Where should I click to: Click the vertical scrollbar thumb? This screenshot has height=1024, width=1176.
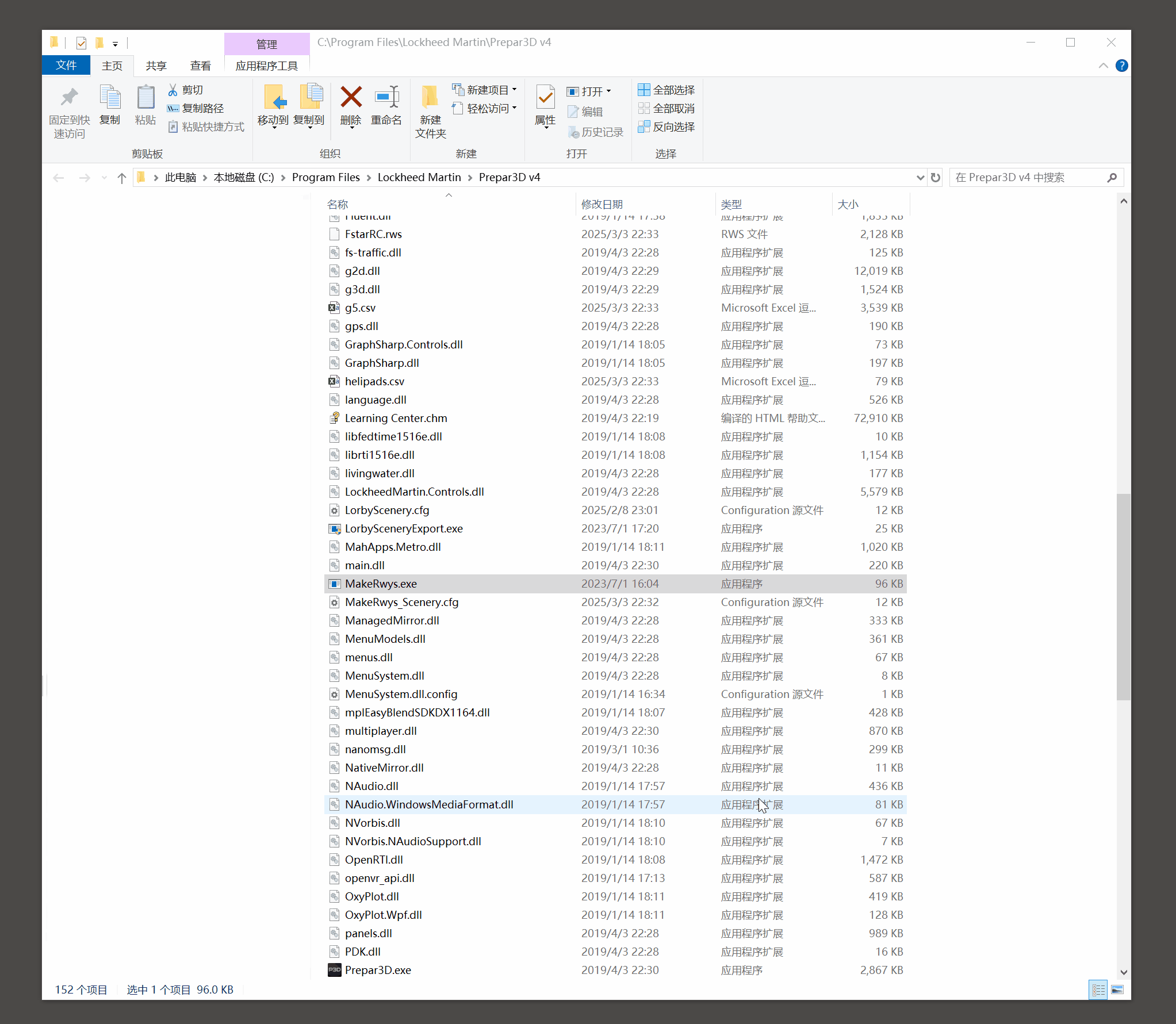pyautogui.click(x=1123, y=597)
